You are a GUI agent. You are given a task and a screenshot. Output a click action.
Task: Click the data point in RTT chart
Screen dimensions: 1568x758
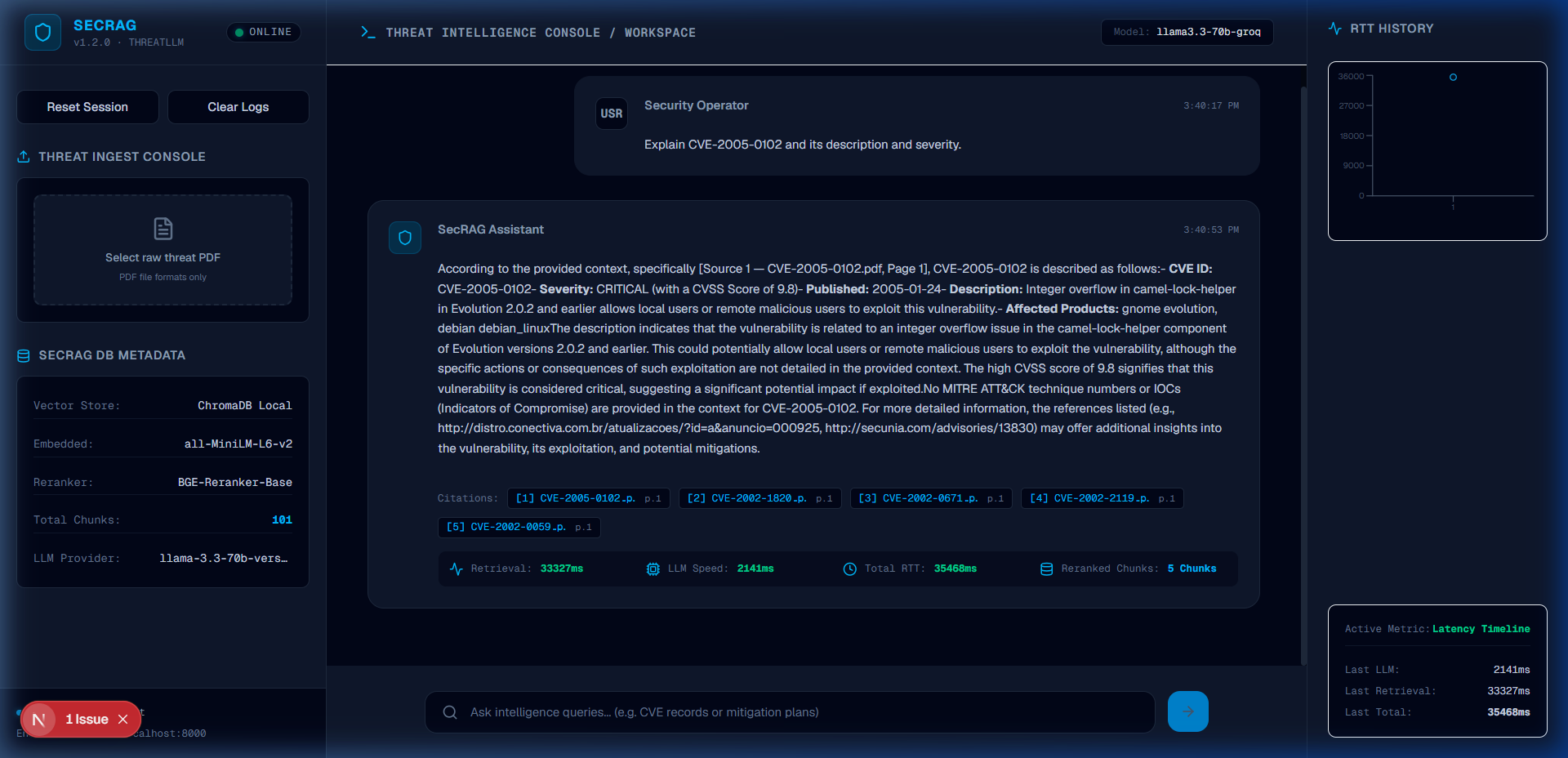(1453, 78)
